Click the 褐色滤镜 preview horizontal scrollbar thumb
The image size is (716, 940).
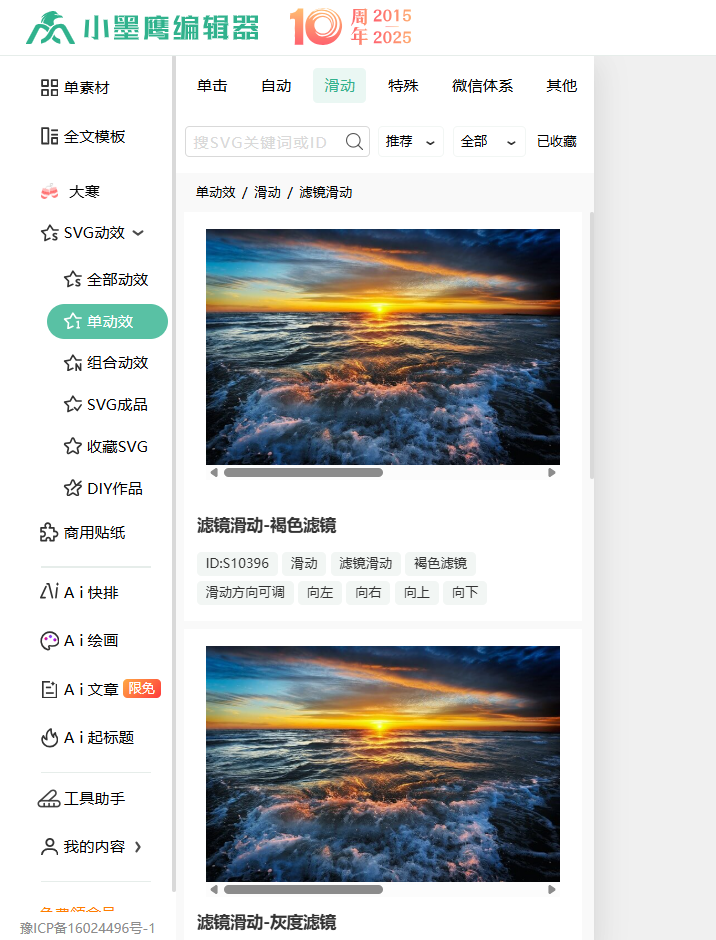(303, 472)
